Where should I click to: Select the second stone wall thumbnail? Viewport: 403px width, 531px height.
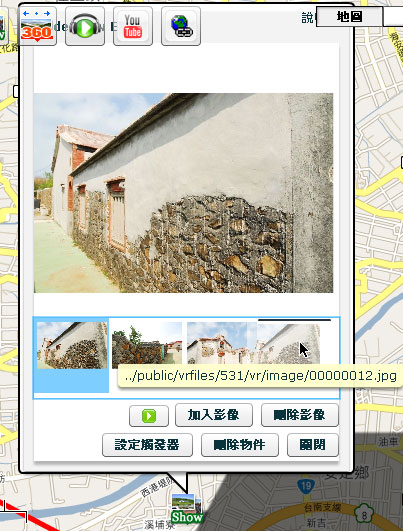click(x=147, y=345)
